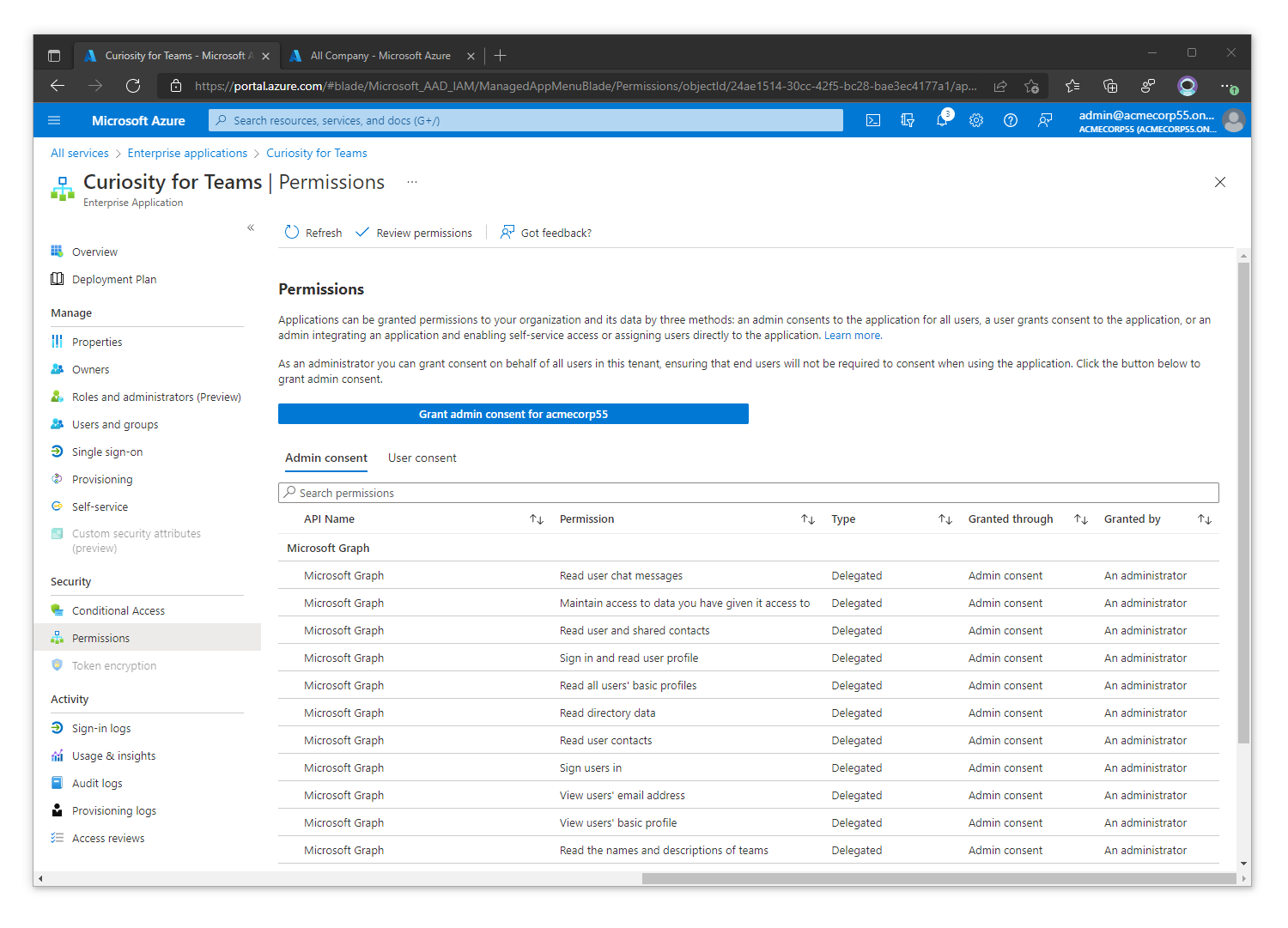1288x928 pixels.
Task: Switch to All Company browser tab
Action: pos(381,56)
